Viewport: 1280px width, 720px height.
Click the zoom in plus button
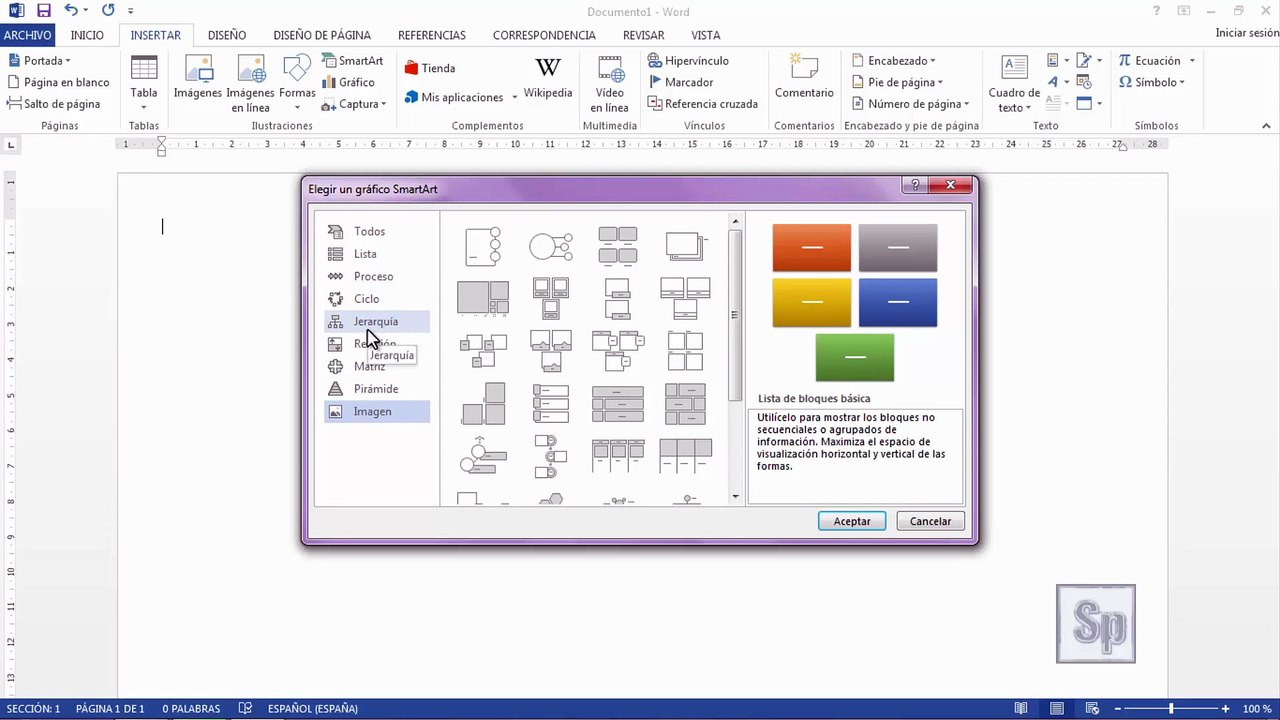pyautogui.click(x=1226, y=709)
